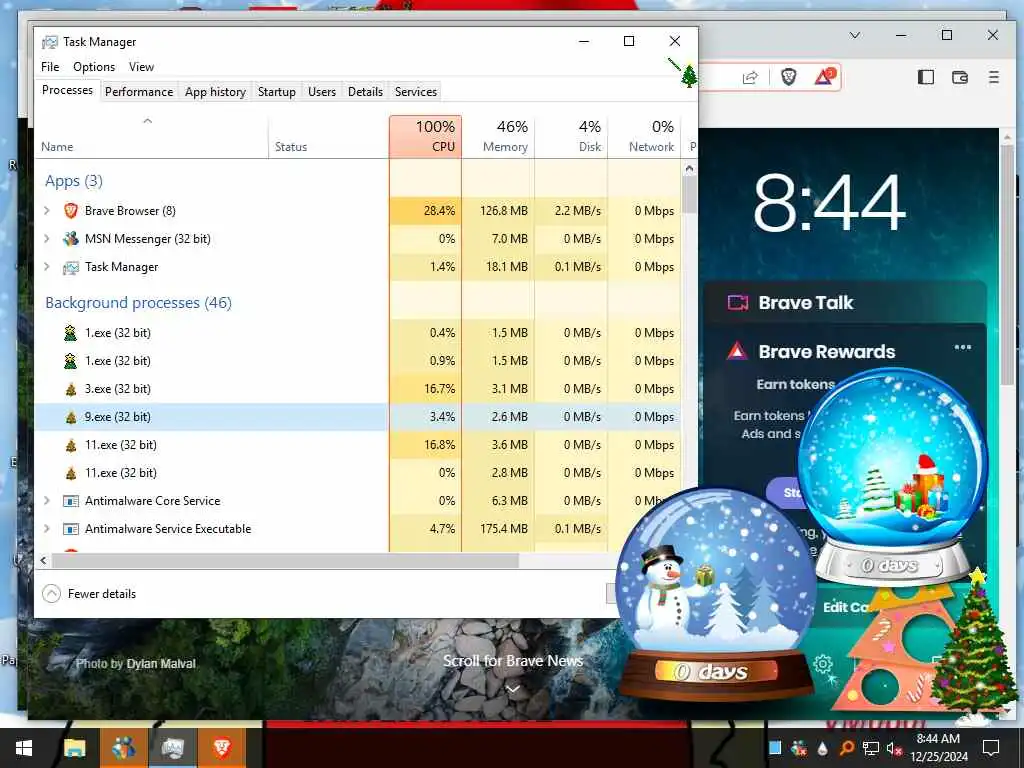Open the Brave Wallet icon
The height and width of the screenshot is (768, 1024).
pyautogui.click(x=959, y=77)
